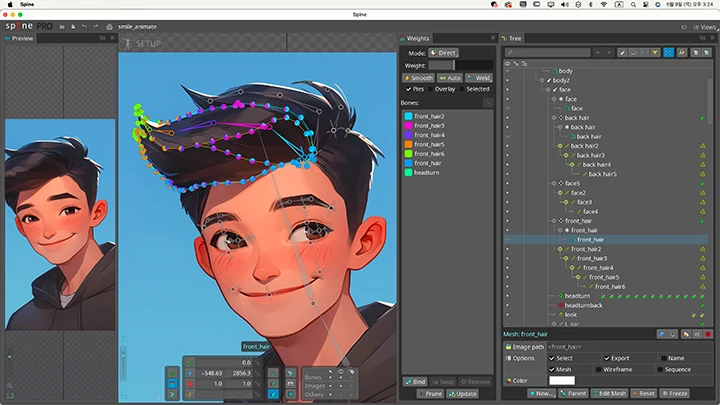Collapse the front_hair5 bone node
The image size is (720, 405).
click(578, 277)
